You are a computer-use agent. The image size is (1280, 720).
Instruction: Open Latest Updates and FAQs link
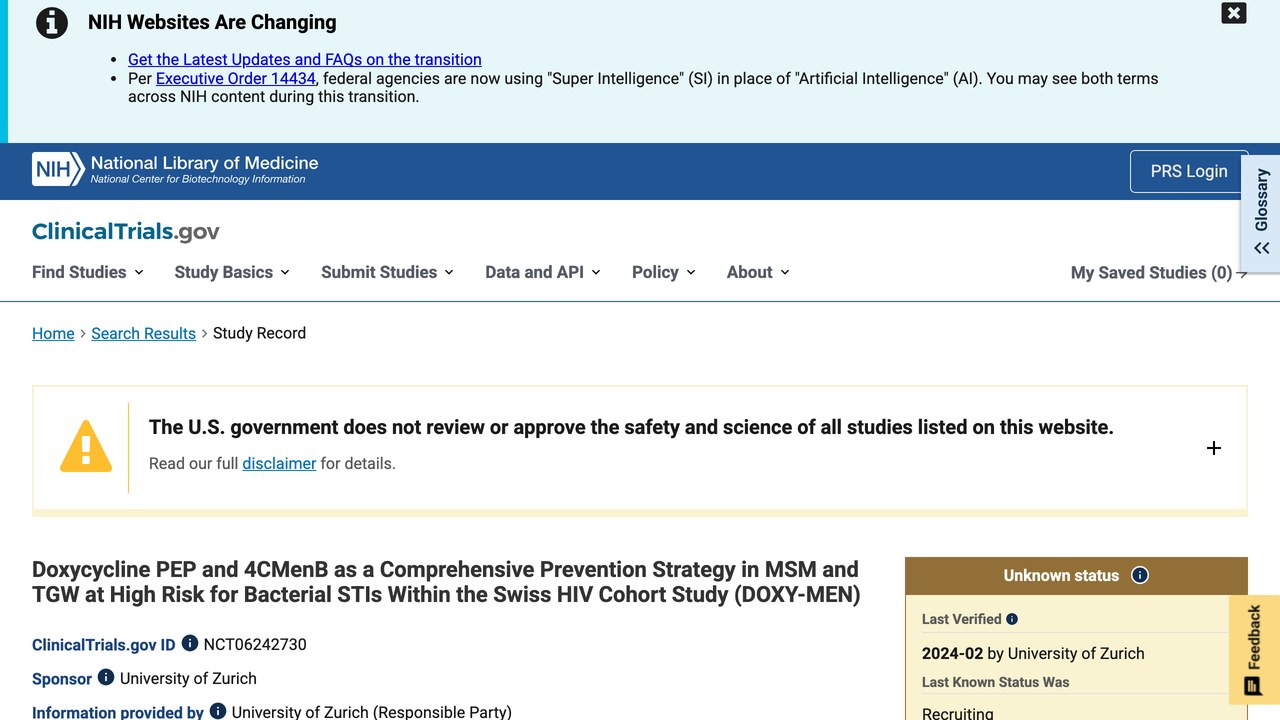point(305,60)
